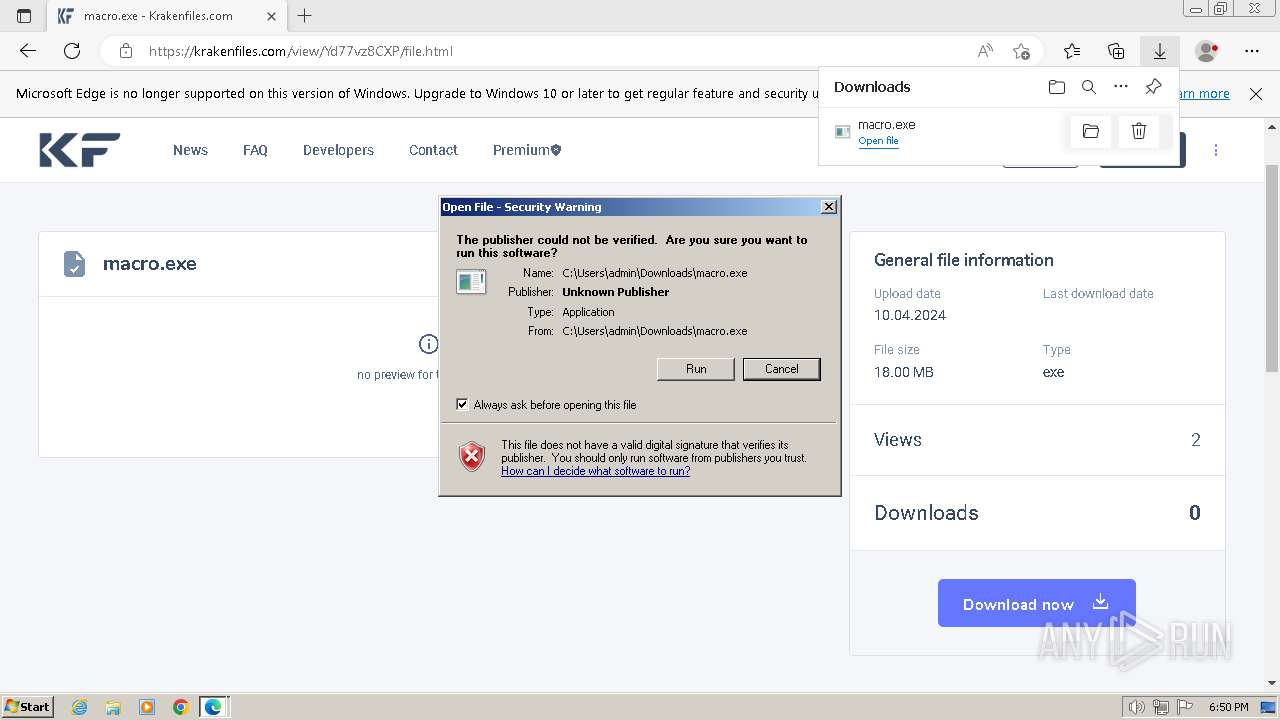Image resolution: width=1280 pixels, height=720 pixels.
Task: Open the Favorites list icon
Action: click(x=1072, y=51)
